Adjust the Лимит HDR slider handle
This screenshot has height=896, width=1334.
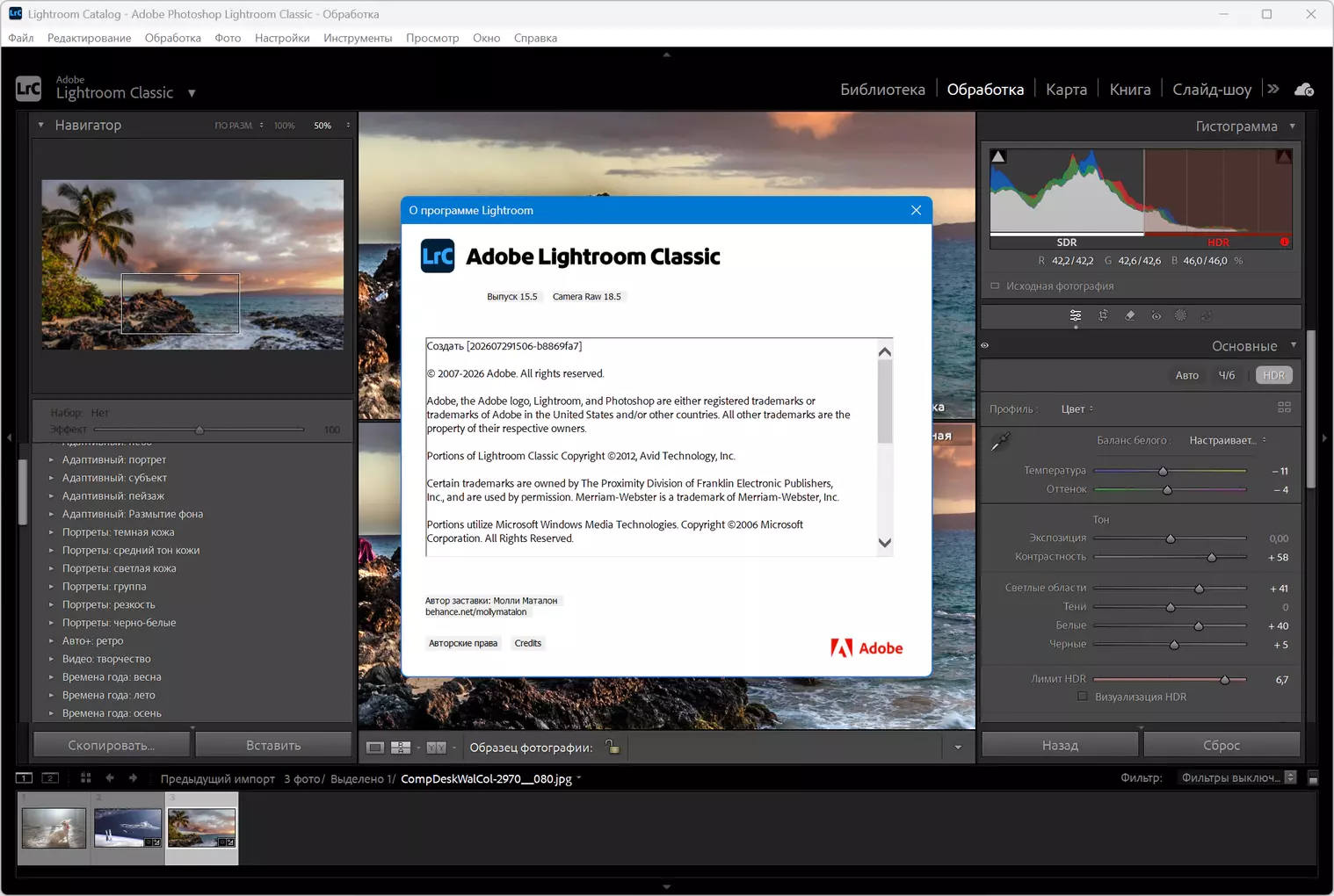pos(1224,680)
